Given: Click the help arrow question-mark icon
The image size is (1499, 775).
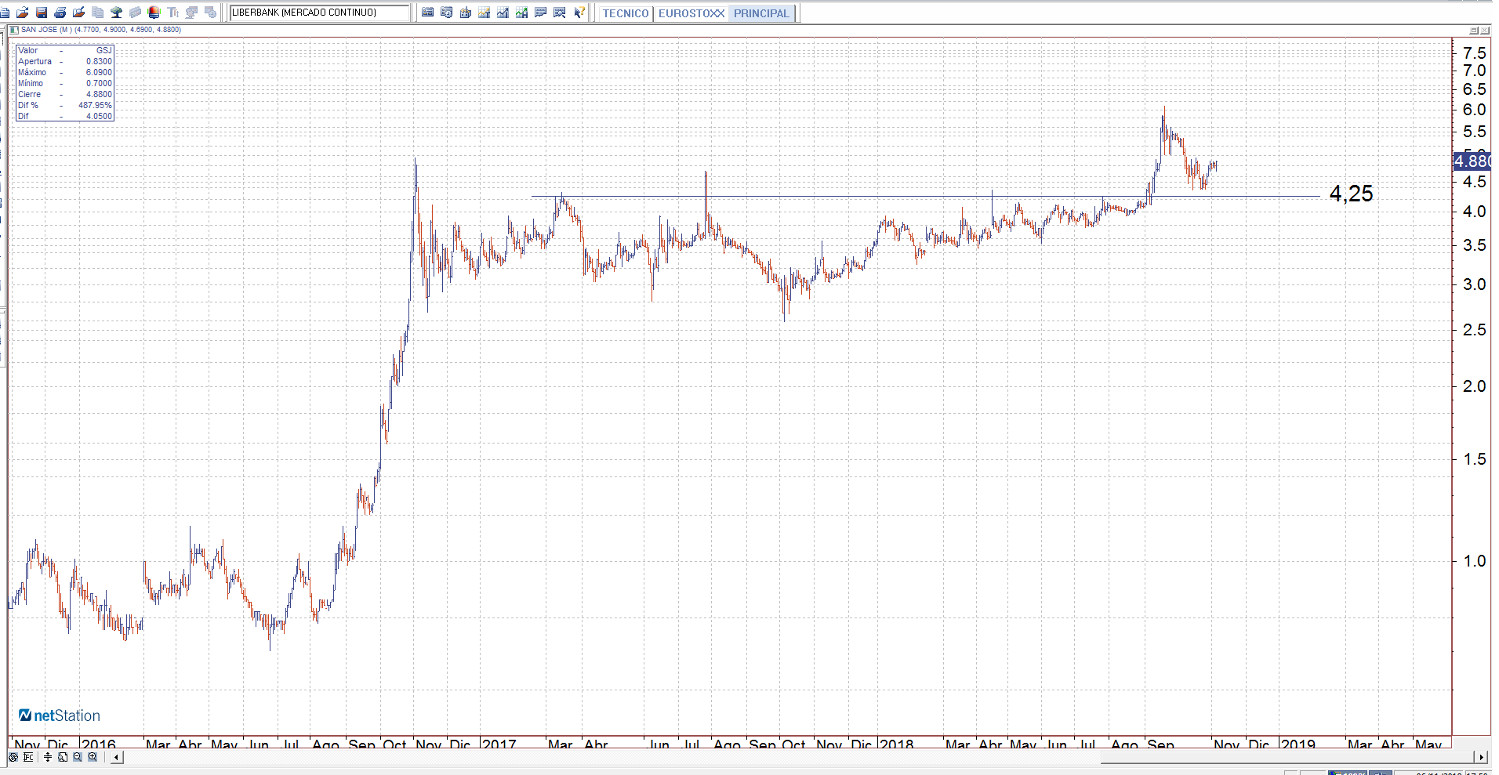Looking at the screenshot, I should (x=579, y=13).
